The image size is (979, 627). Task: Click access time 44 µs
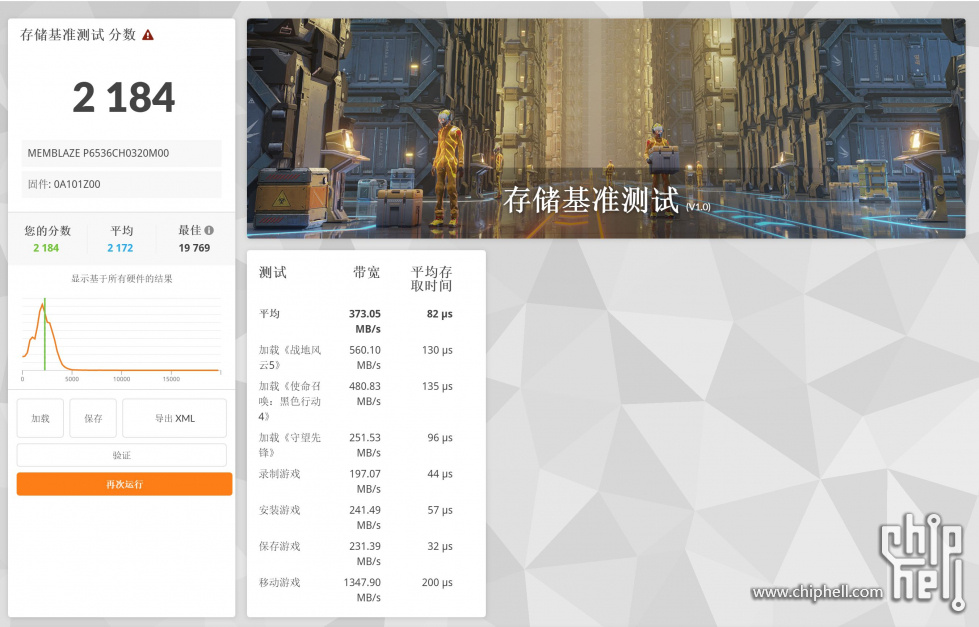(x=440, y=473)
